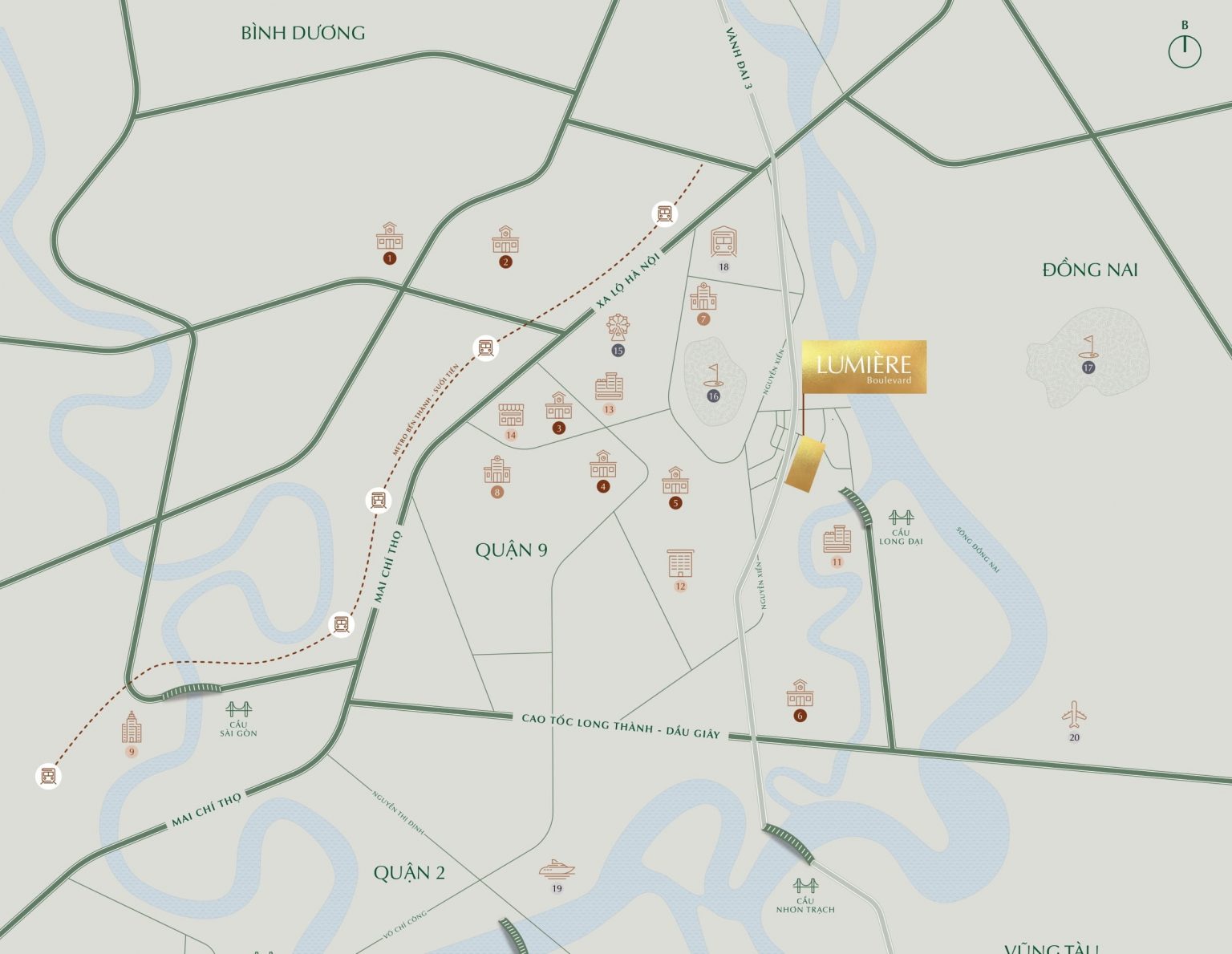
Task: Select the office building icon numbered 12
Action: (x=680, y=563)
